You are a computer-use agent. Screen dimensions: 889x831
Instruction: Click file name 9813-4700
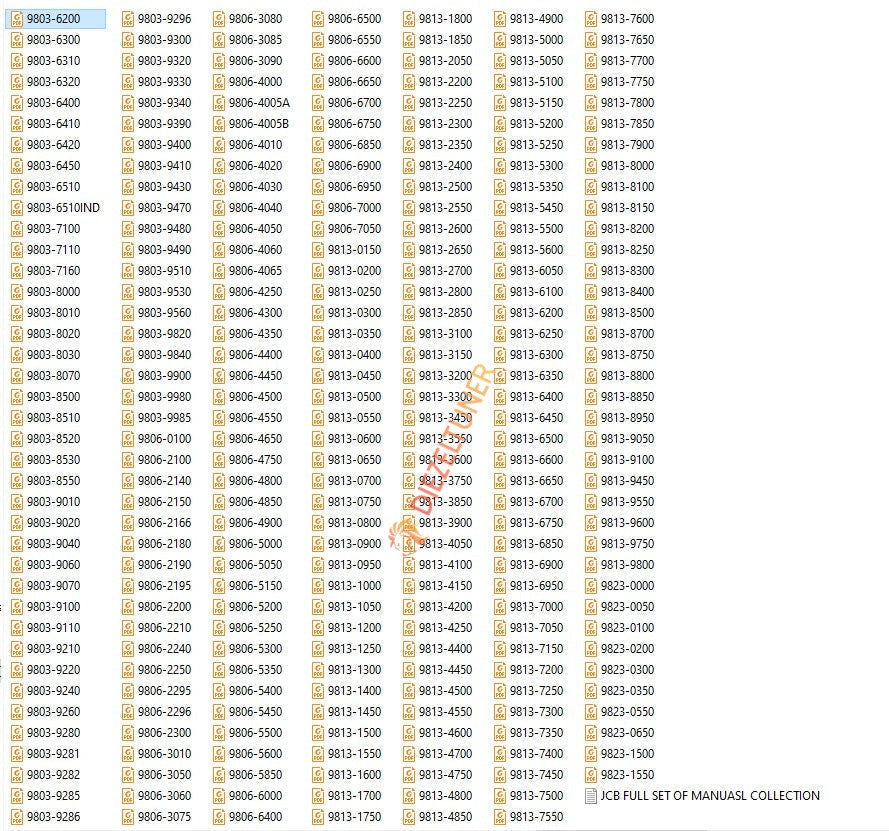[x=445, y=754]
